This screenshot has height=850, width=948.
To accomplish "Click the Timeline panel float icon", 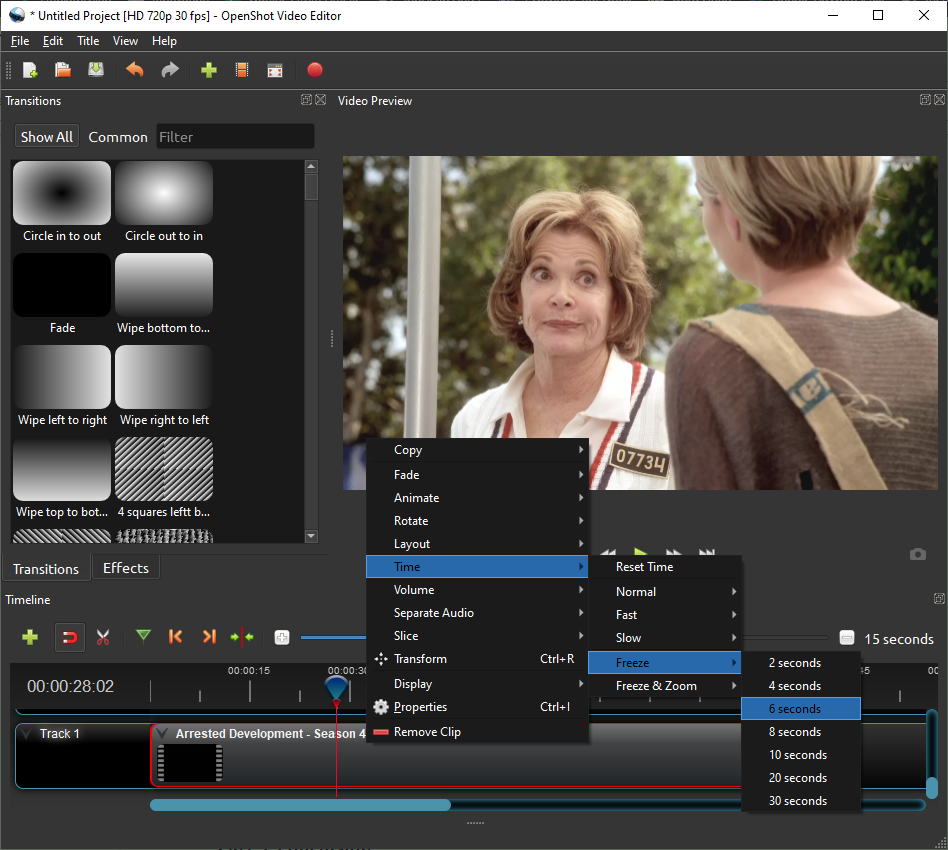I will click(939, 599).
